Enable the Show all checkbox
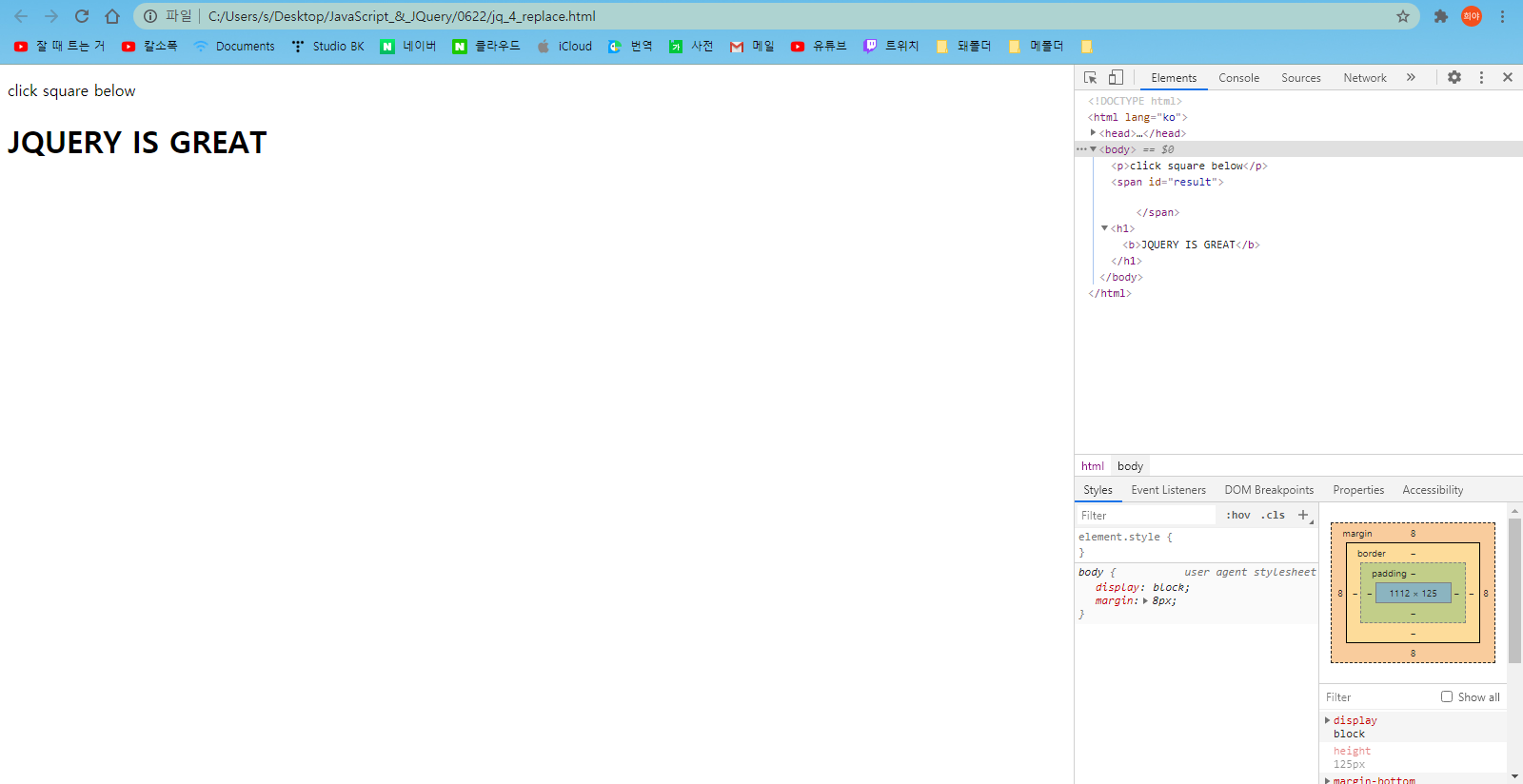The image size is (1523, 784). pyautogui.click(x=1447, y=696)
